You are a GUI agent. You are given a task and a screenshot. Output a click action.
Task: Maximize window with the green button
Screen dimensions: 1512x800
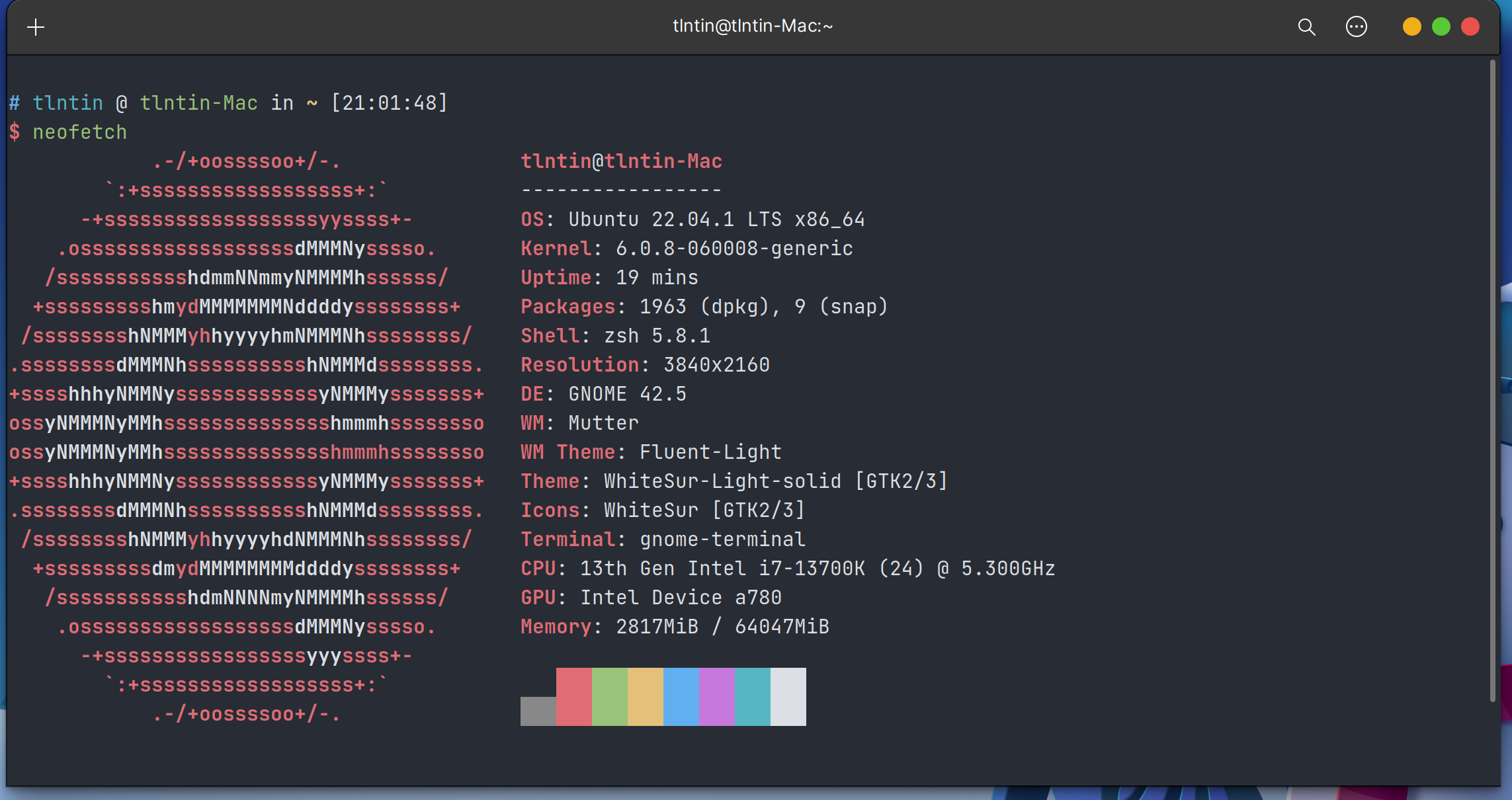(x=1441, y=27)
